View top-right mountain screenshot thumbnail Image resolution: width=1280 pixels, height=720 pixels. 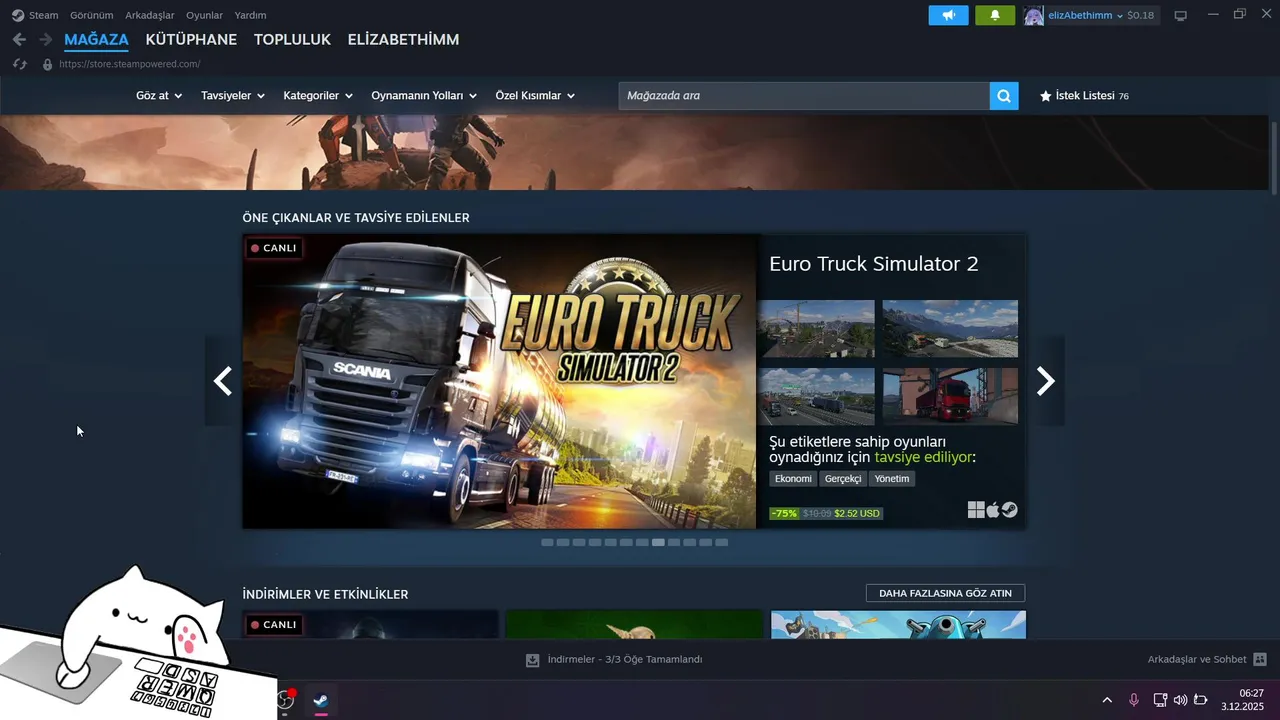pos(950,329)
